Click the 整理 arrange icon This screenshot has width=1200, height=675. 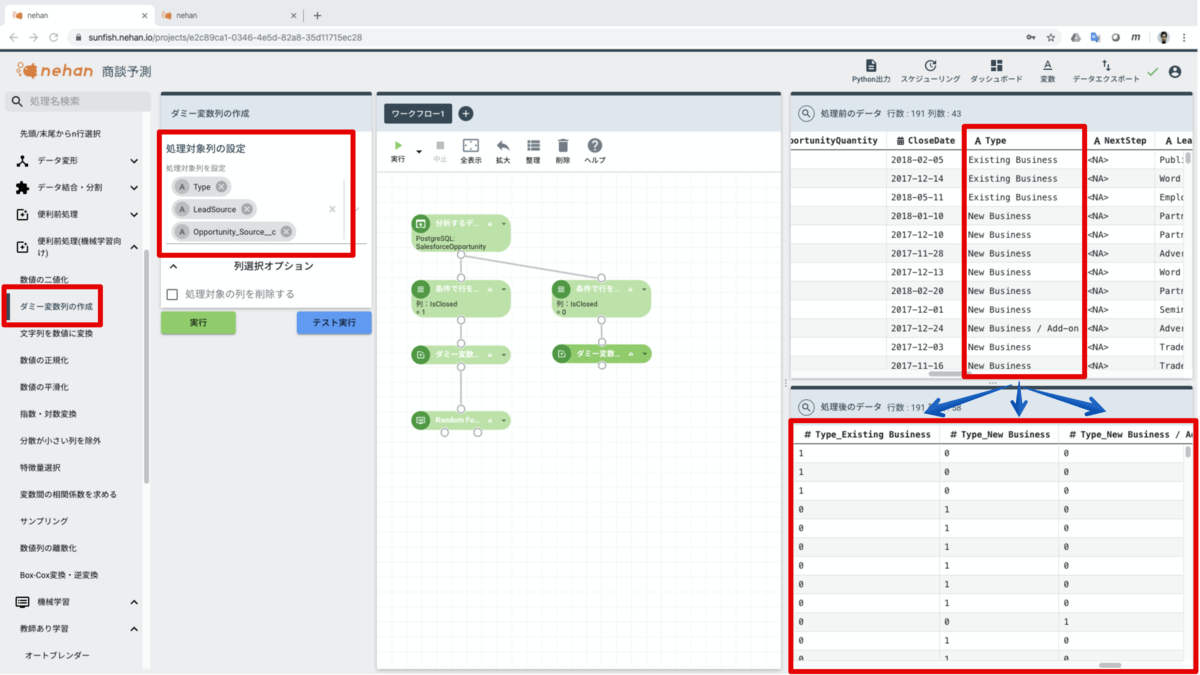(x=533, y=146)
